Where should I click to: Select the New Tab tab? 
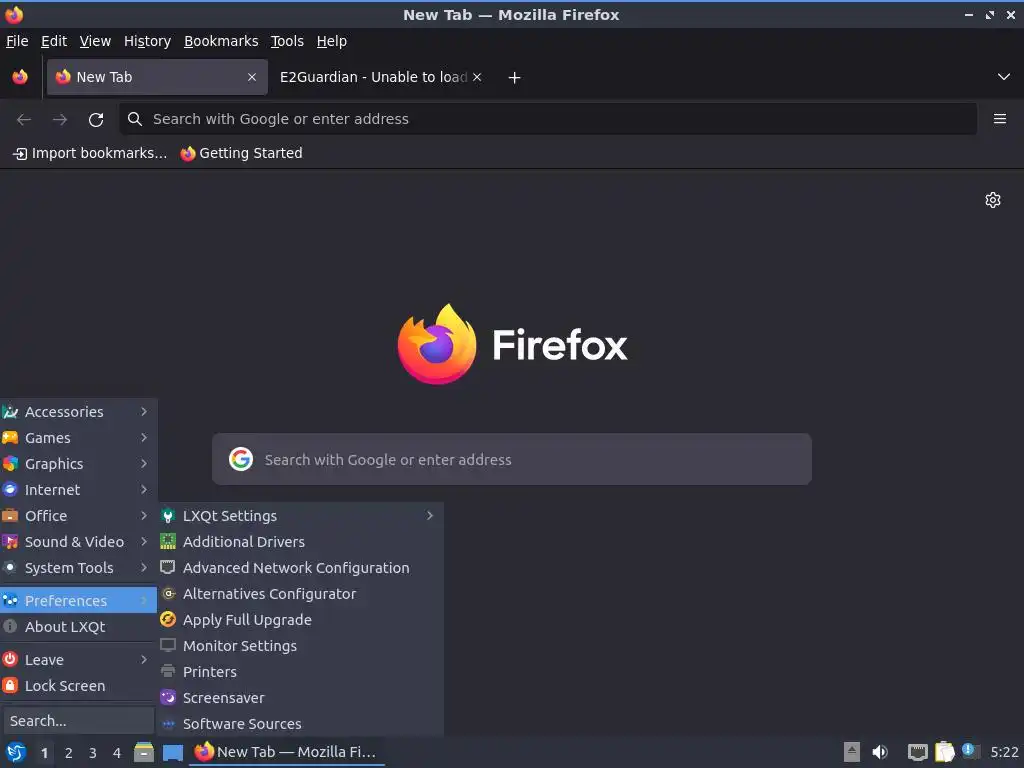pos(157,77)
